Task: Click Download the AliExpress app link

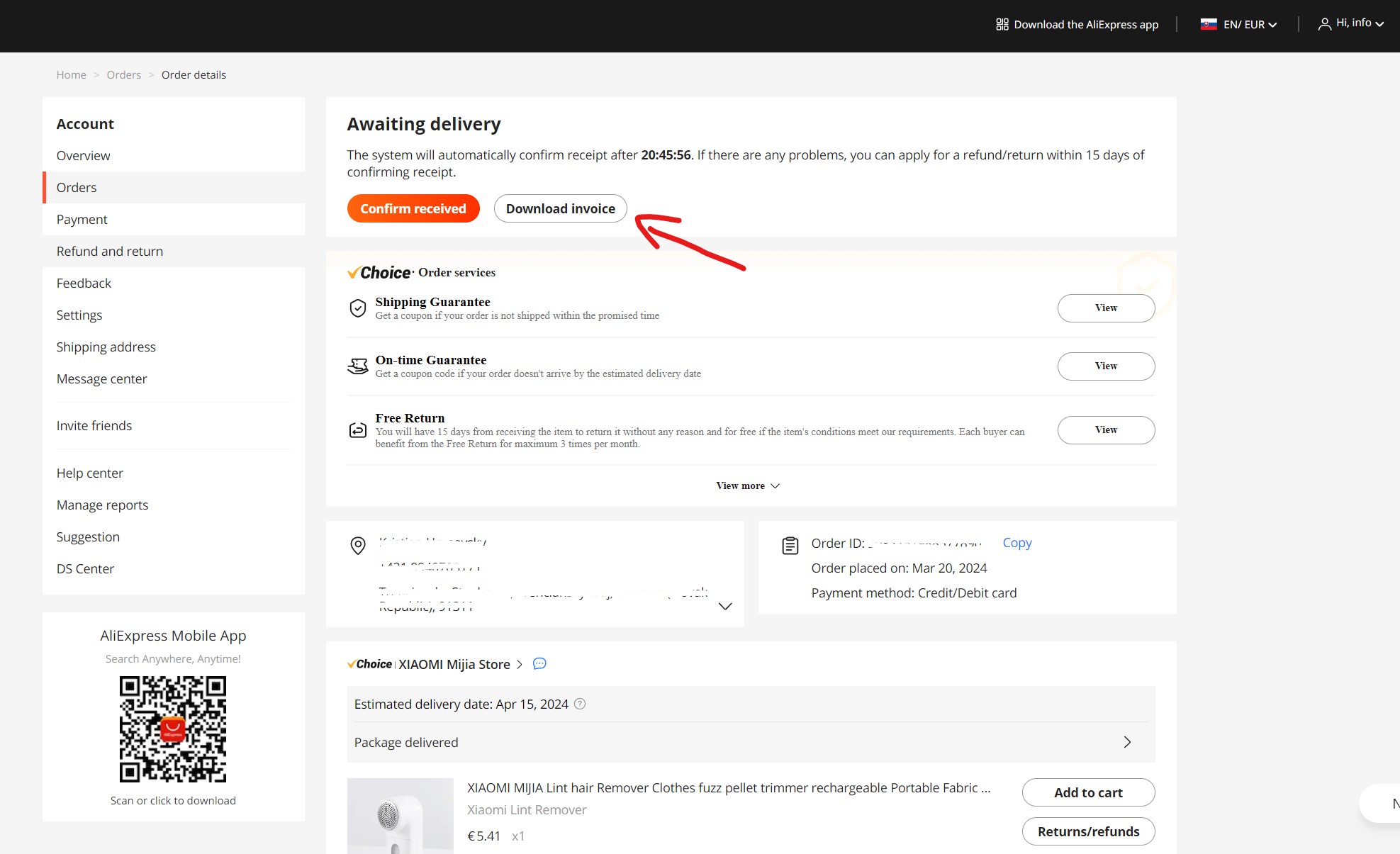Action: pos(1077,25)
